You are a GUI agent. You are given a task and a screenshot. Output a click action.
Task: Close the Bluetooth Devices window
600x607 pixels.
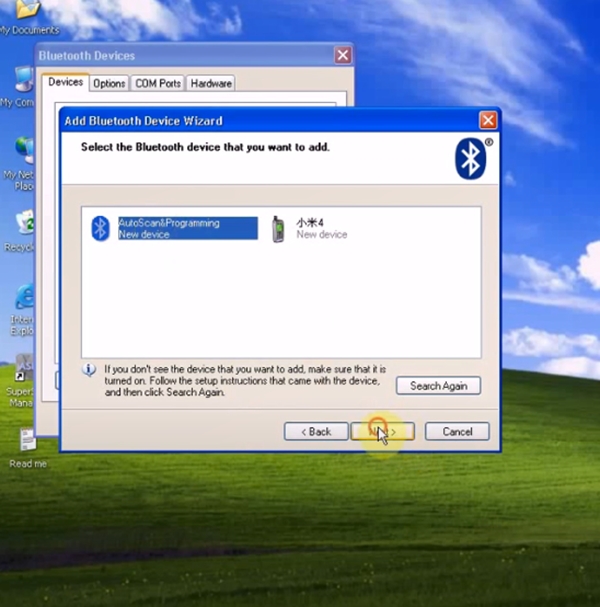[343, 55]
